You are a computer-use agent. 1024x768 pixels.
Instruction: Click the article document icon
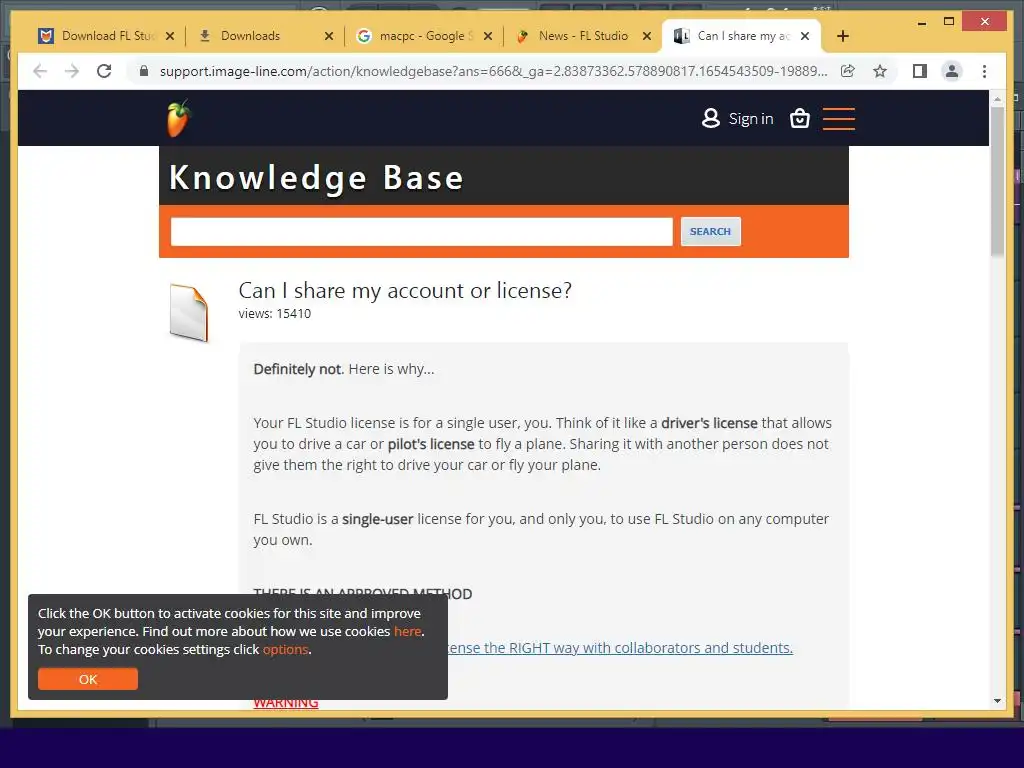(x=189, y=313)
